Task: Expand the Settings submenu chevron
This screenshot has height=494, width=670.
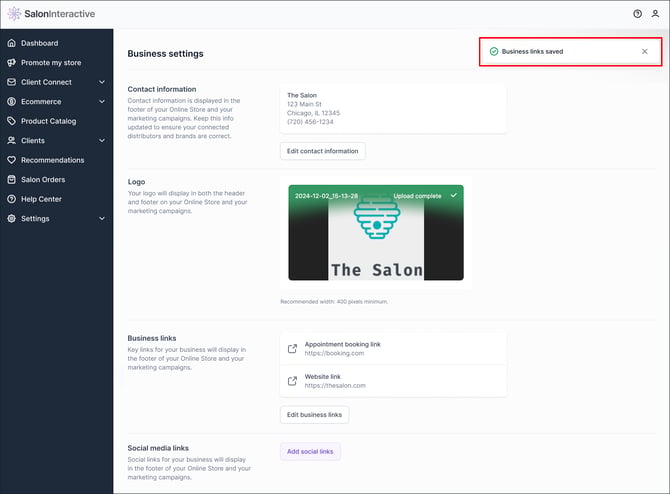Action: (x=102, y=219)
